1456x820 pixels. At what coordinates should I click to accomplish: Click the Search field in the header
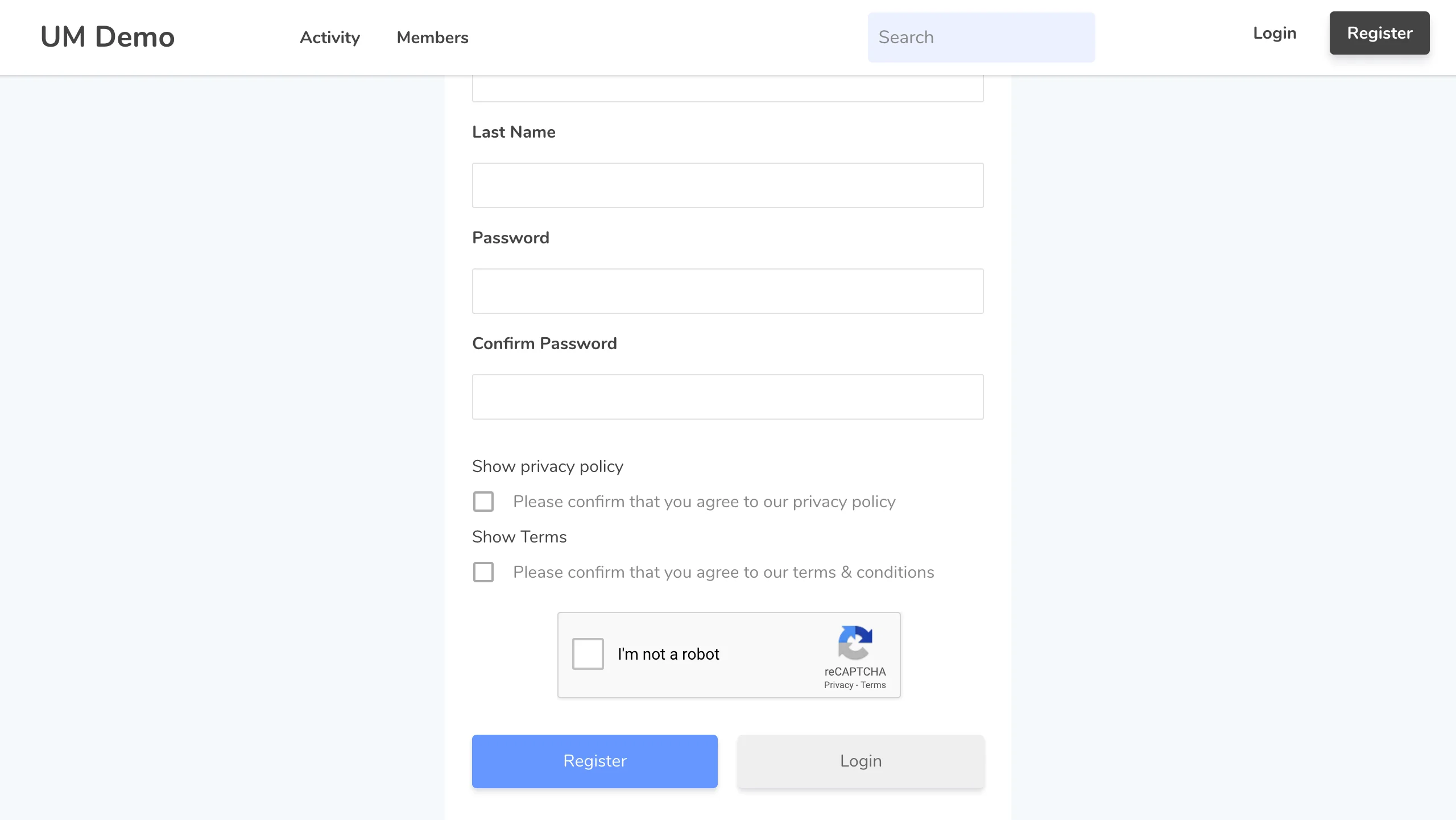[981, 37]
